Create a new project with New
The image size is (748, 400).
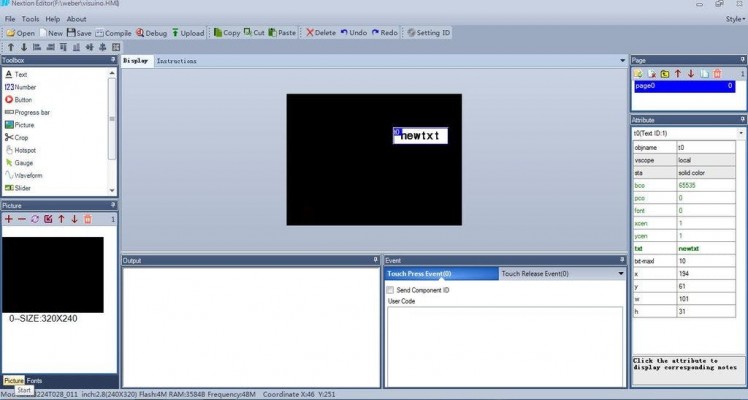[x=51, y=33]
